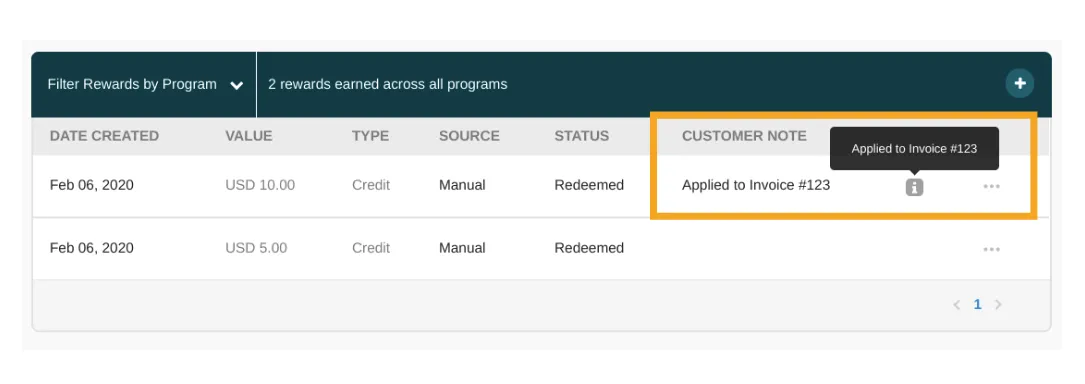Click the 2 rewards earned summary text
Screen dimensions: 1085x384
tap(388, 84)
